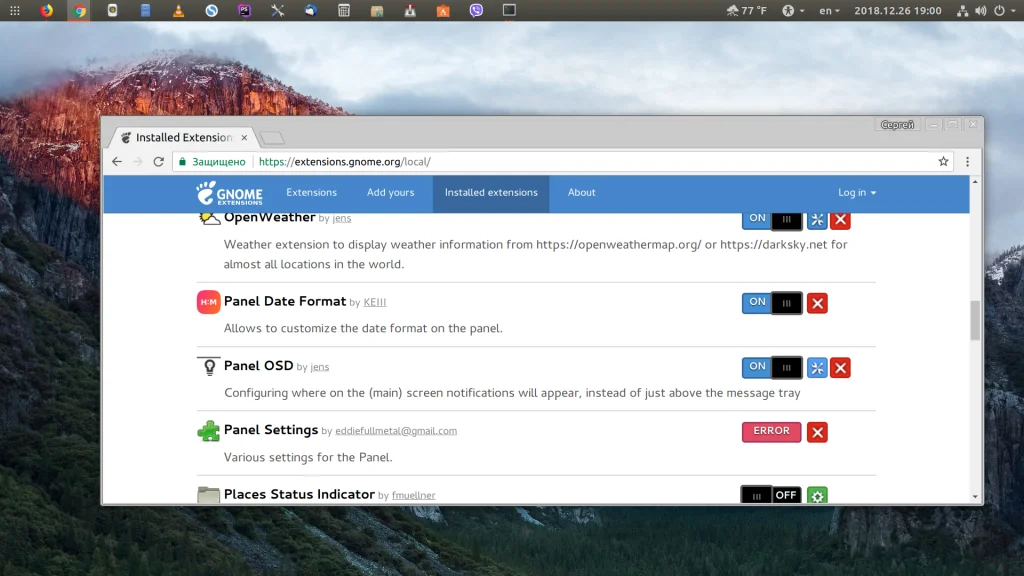This screenshot has height=576, width=1024.
Task: Click the GNOME Extensions logo
Action: [230, 193]
